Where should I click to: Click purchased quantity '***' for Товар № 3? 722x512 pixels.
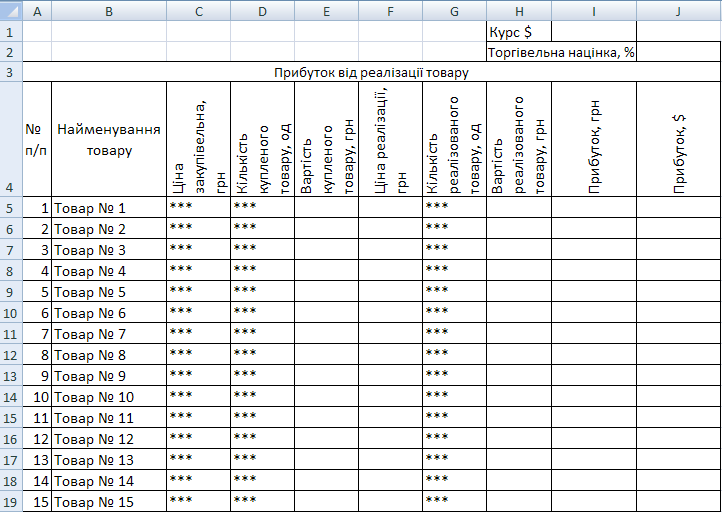pos(262,250)
